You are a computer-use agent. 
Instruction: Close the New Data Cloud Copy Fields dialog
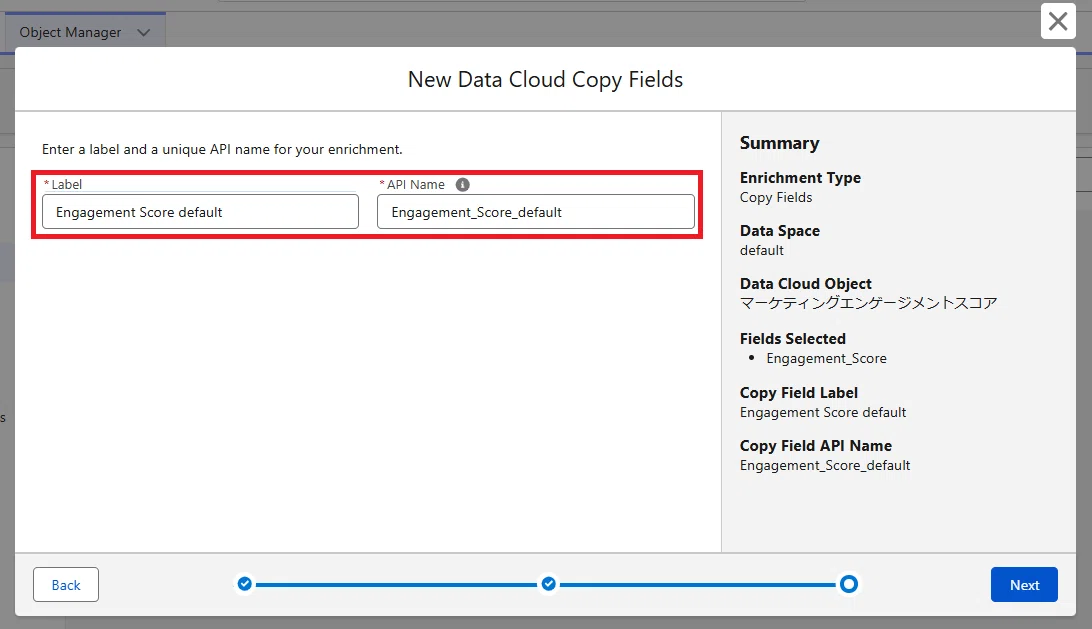click(1058, 22)
